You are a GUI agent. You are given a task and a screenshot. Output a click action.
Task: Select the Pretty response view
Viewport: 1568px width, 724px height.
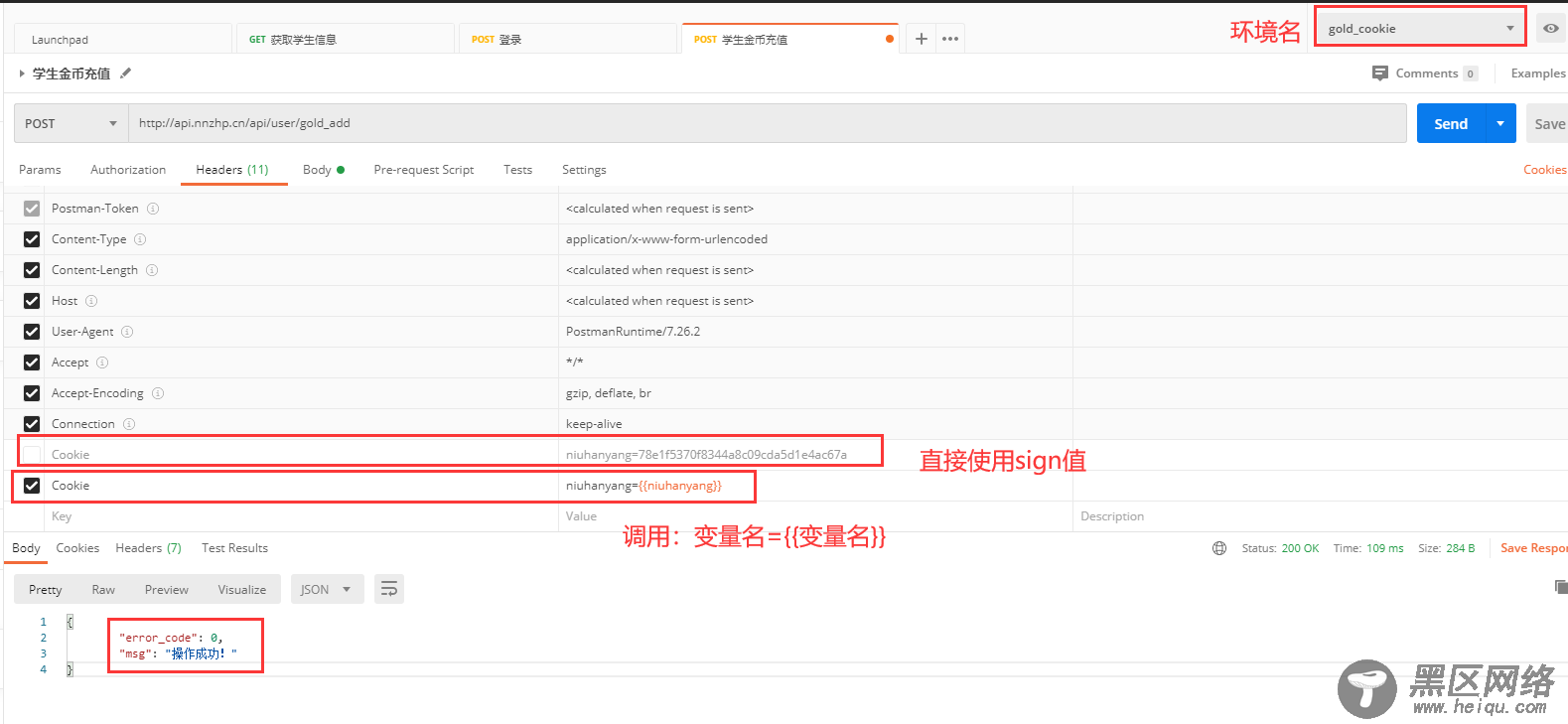46,589
